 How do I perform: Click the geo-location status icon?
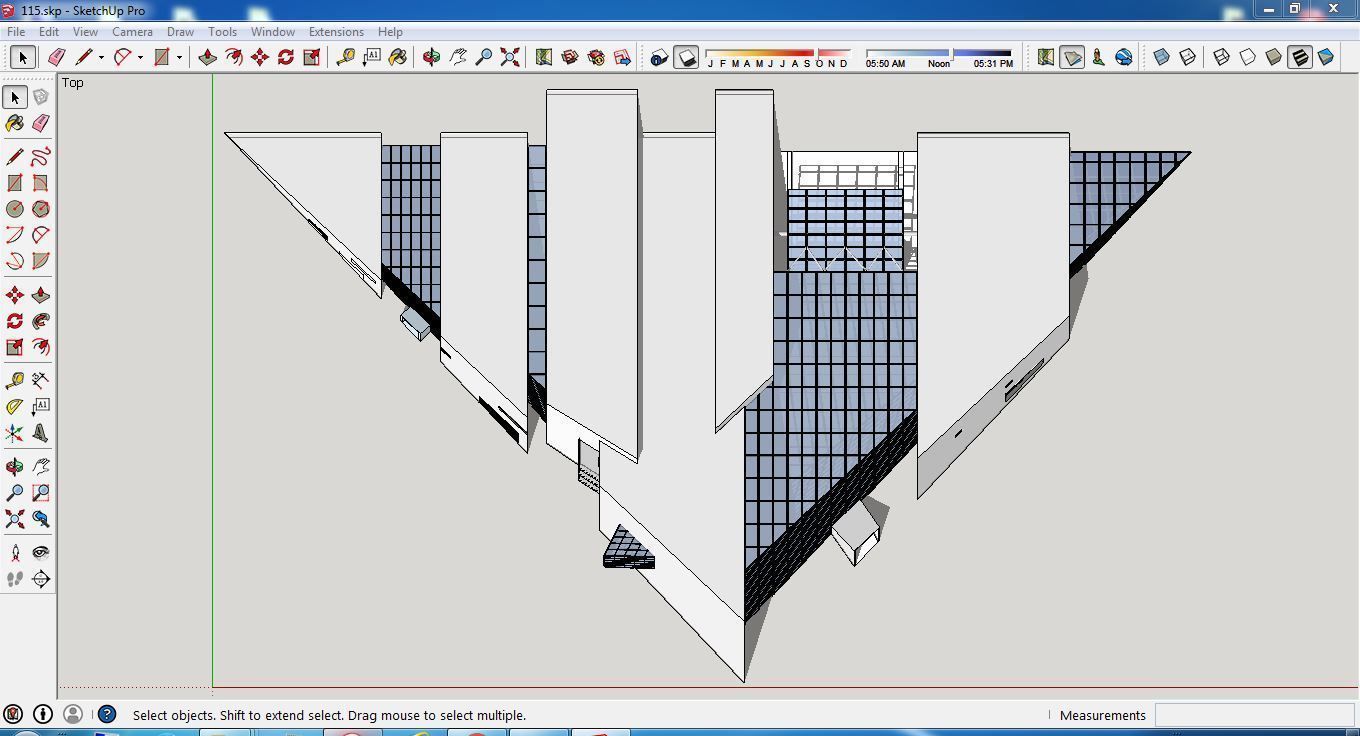click(x=13, y=715)
